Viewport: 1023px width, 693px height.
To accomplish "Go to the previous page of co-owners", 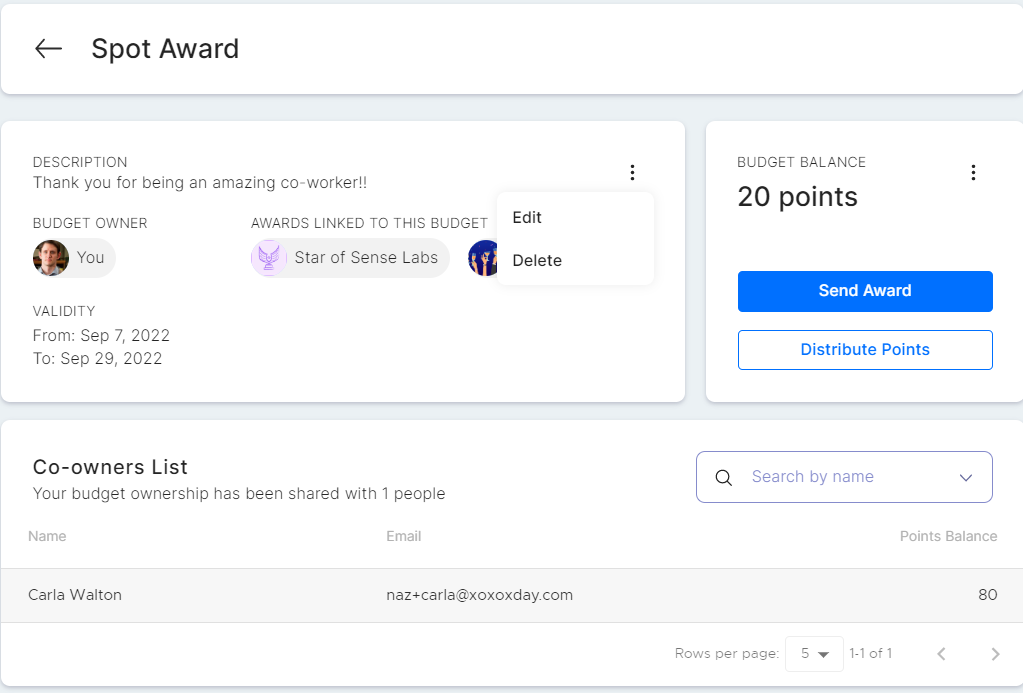I will click(x=941, y=654).
